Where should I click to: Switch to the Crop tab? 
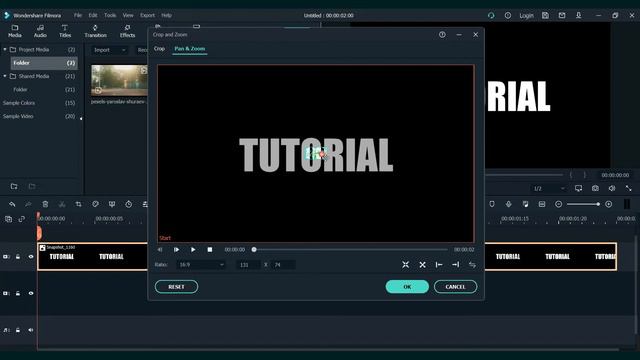click(159, 49)
